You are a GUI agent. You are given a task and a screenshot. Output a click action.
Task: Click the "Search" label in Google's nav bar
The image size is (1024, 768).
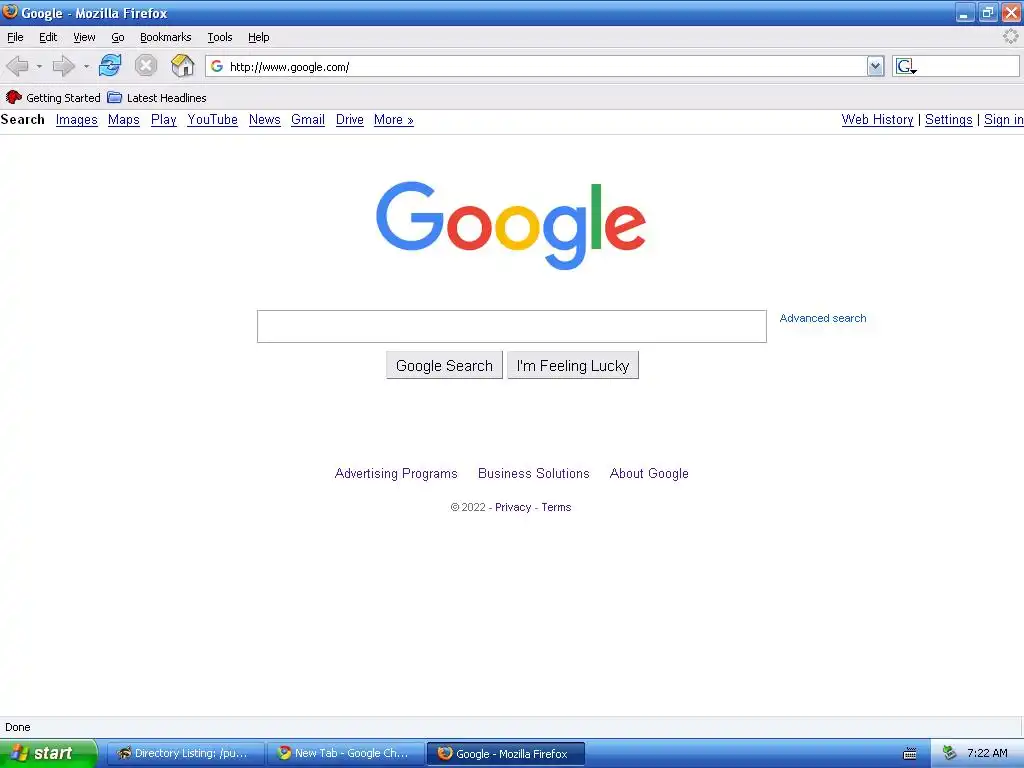23,120
